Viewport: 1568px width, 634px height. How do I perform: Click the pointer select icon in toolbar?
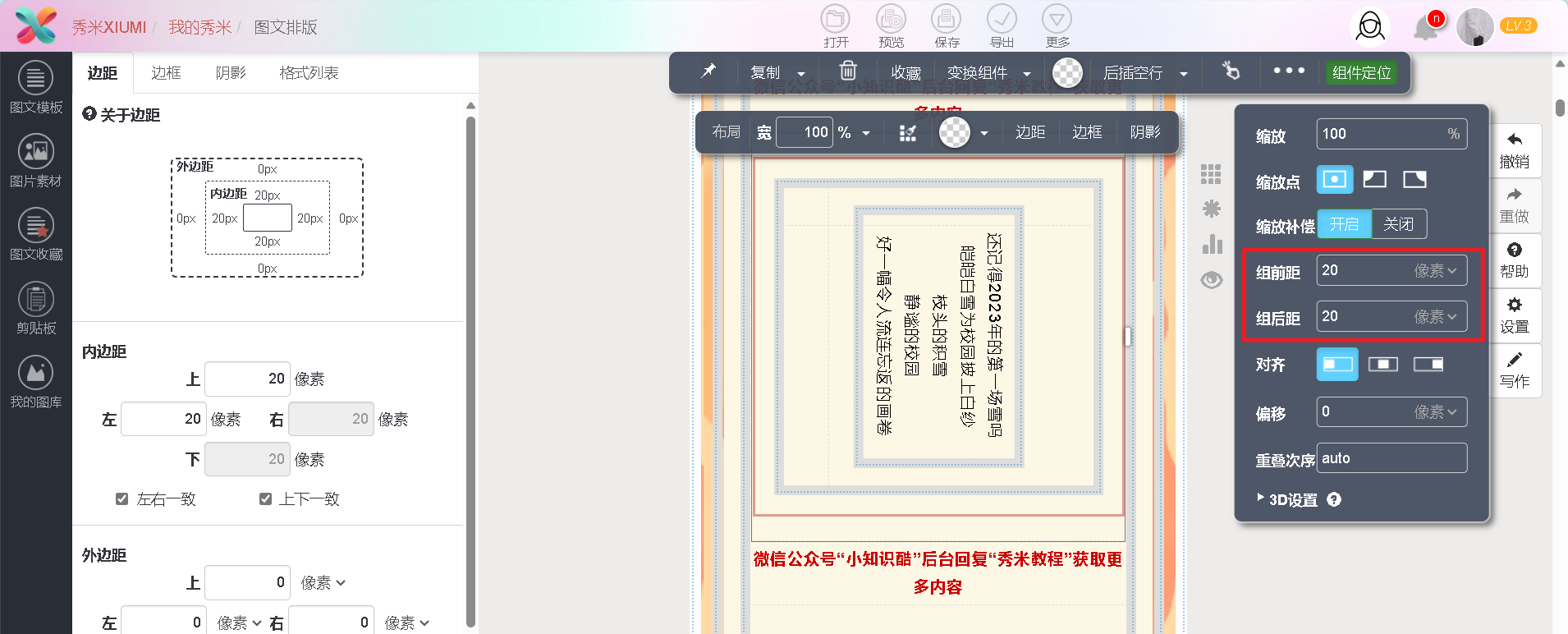tap(1231, 71)
